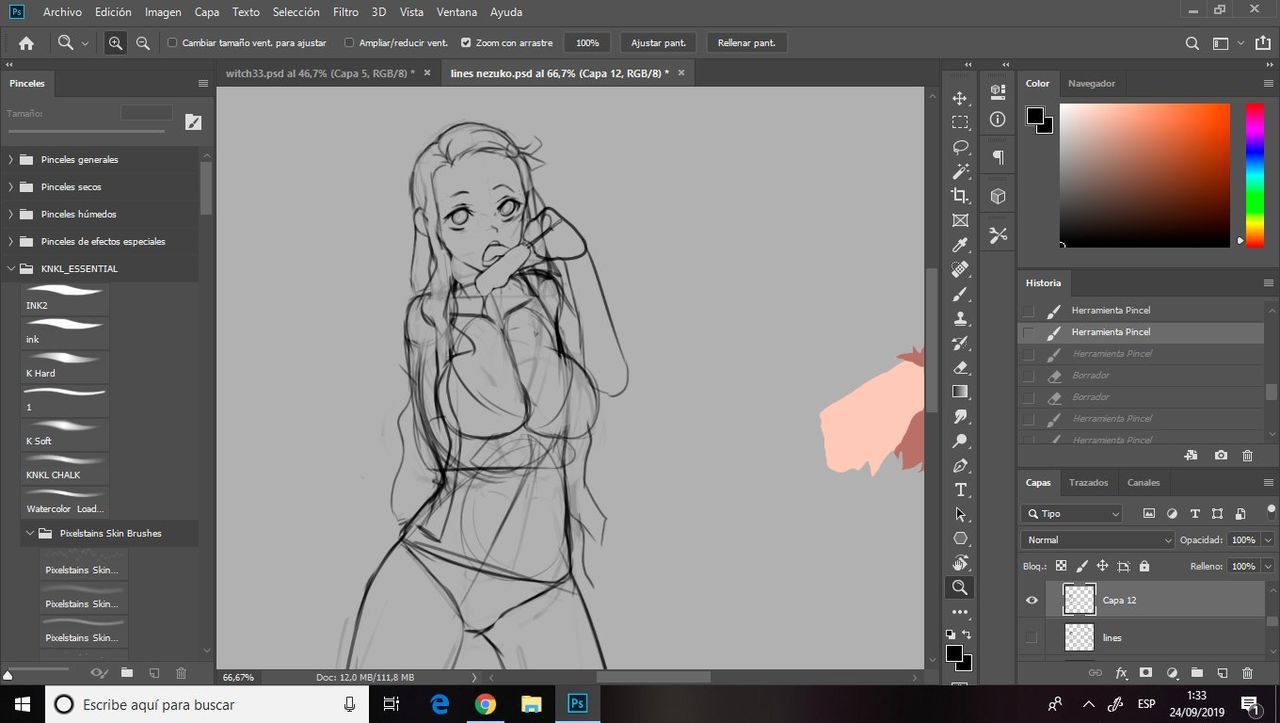Toggle lock transparent pixels
The image size is (1280, 723).
coord(1061,566)
